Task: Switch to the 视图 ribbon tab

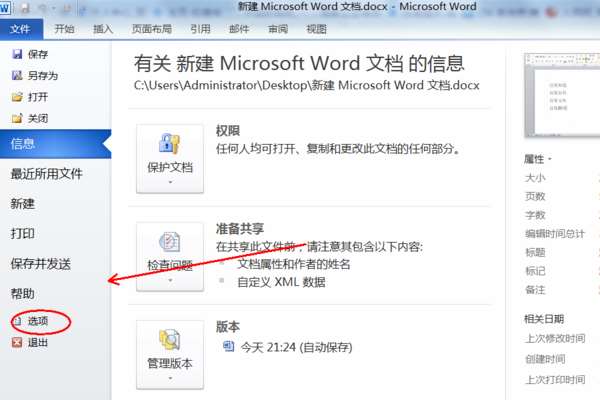Action: click(x=316, y=29)
